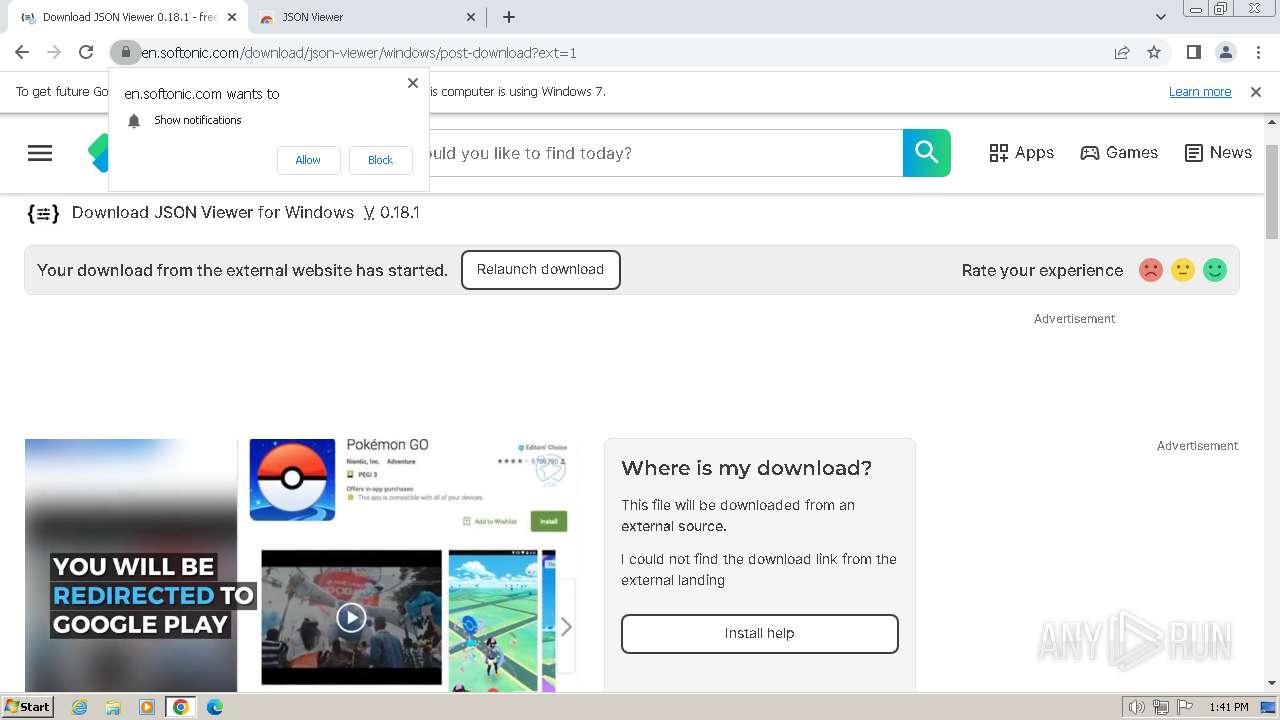Open Install help
This screenshot has width=1280, height=720.
pyautogui.click(x=760, y=634)
